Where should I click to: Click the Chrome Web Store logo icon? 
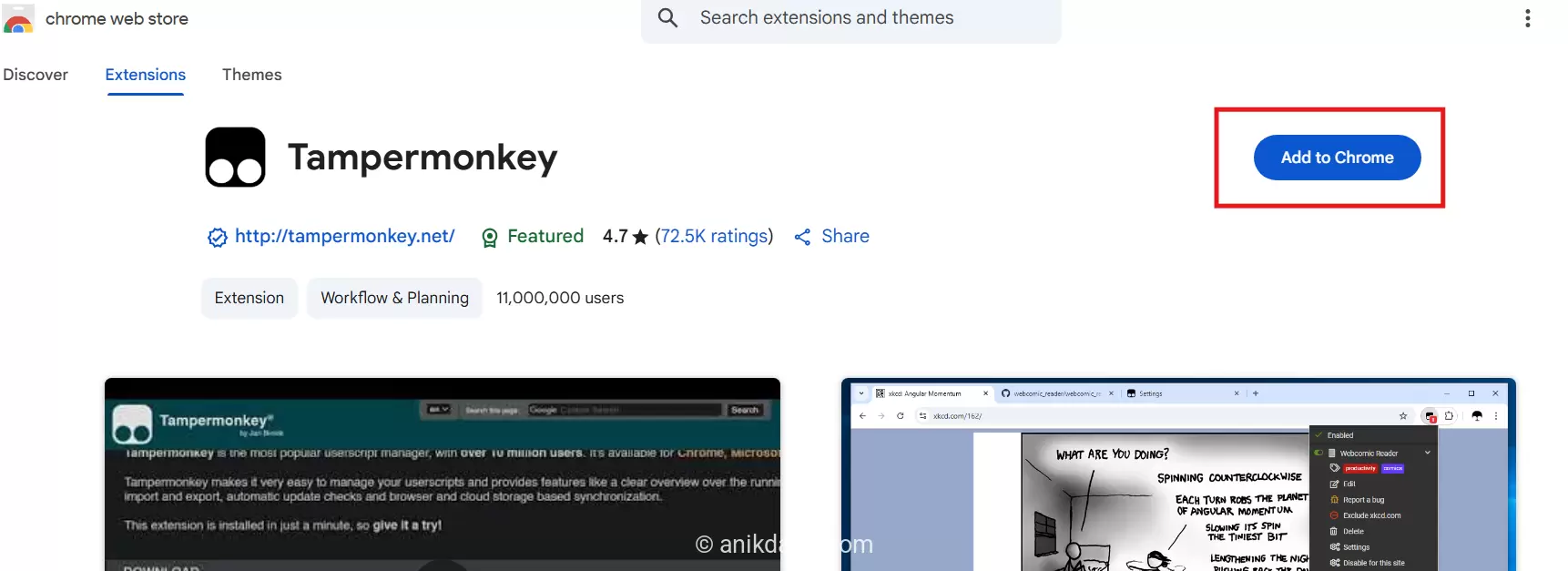[x=18, y=19]
